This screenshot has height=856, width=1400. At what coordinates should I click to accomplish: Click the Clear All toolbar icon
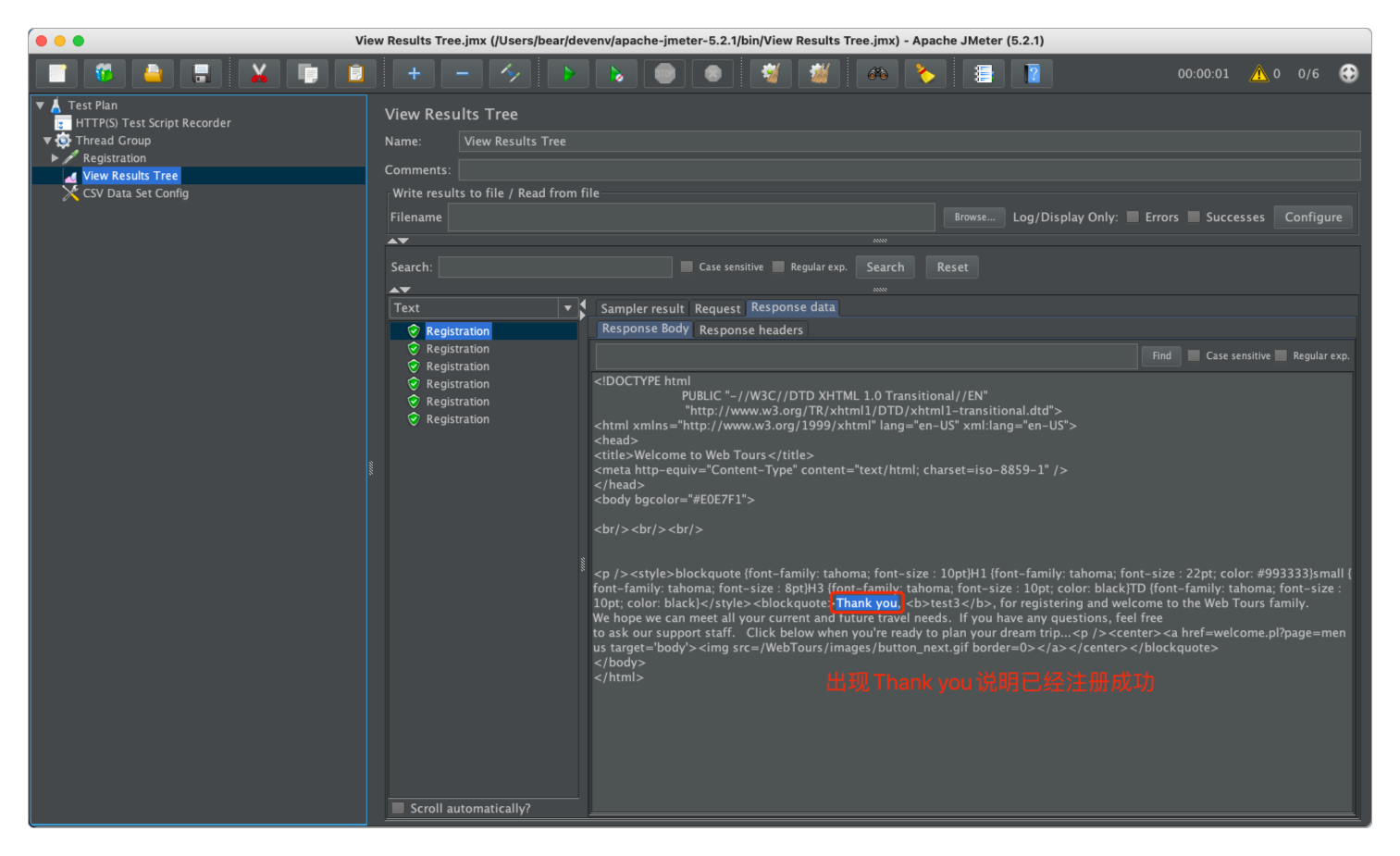(x=819, y=73)
